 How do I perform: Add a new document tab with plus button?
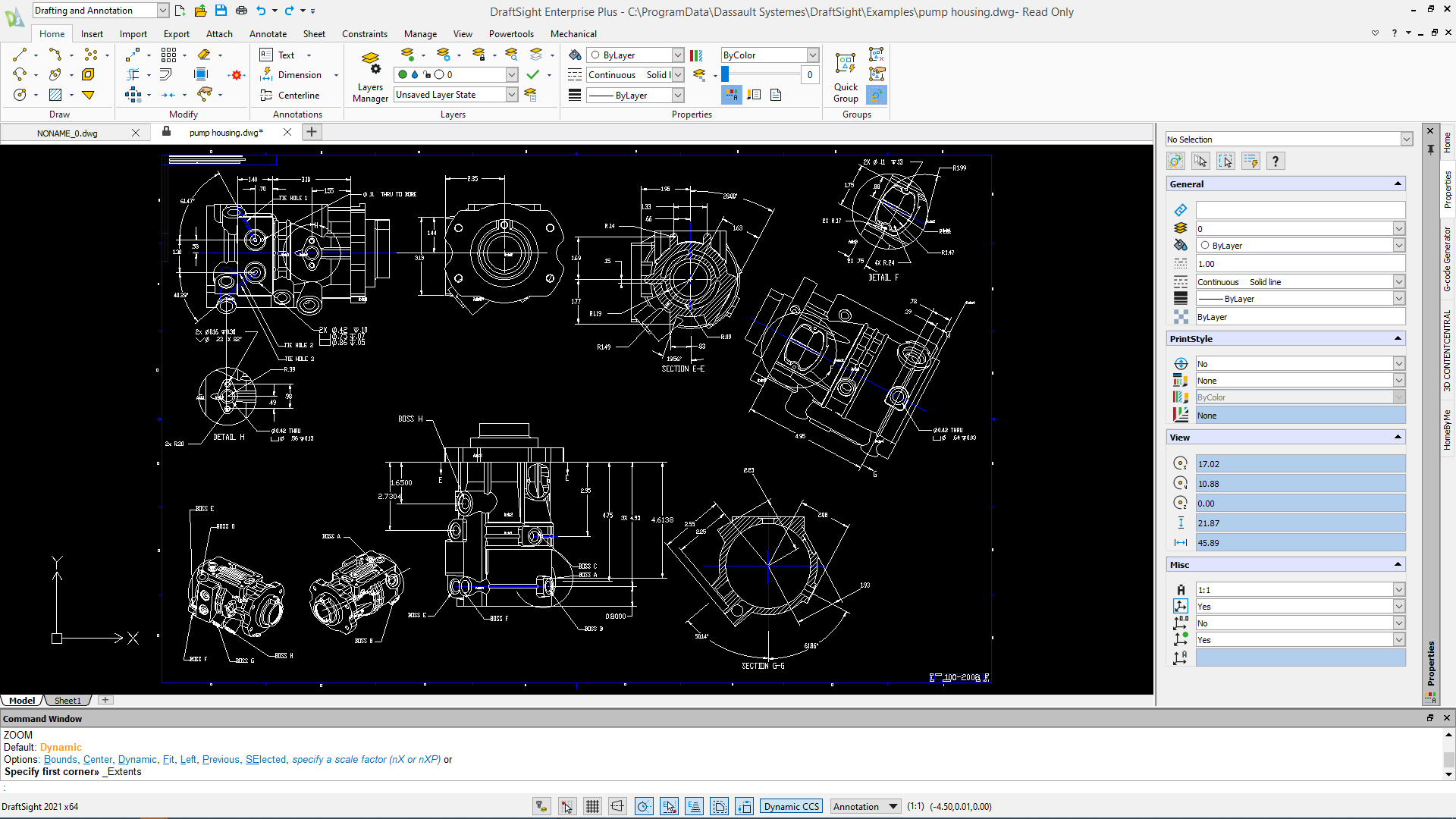[x=312, y=132]
